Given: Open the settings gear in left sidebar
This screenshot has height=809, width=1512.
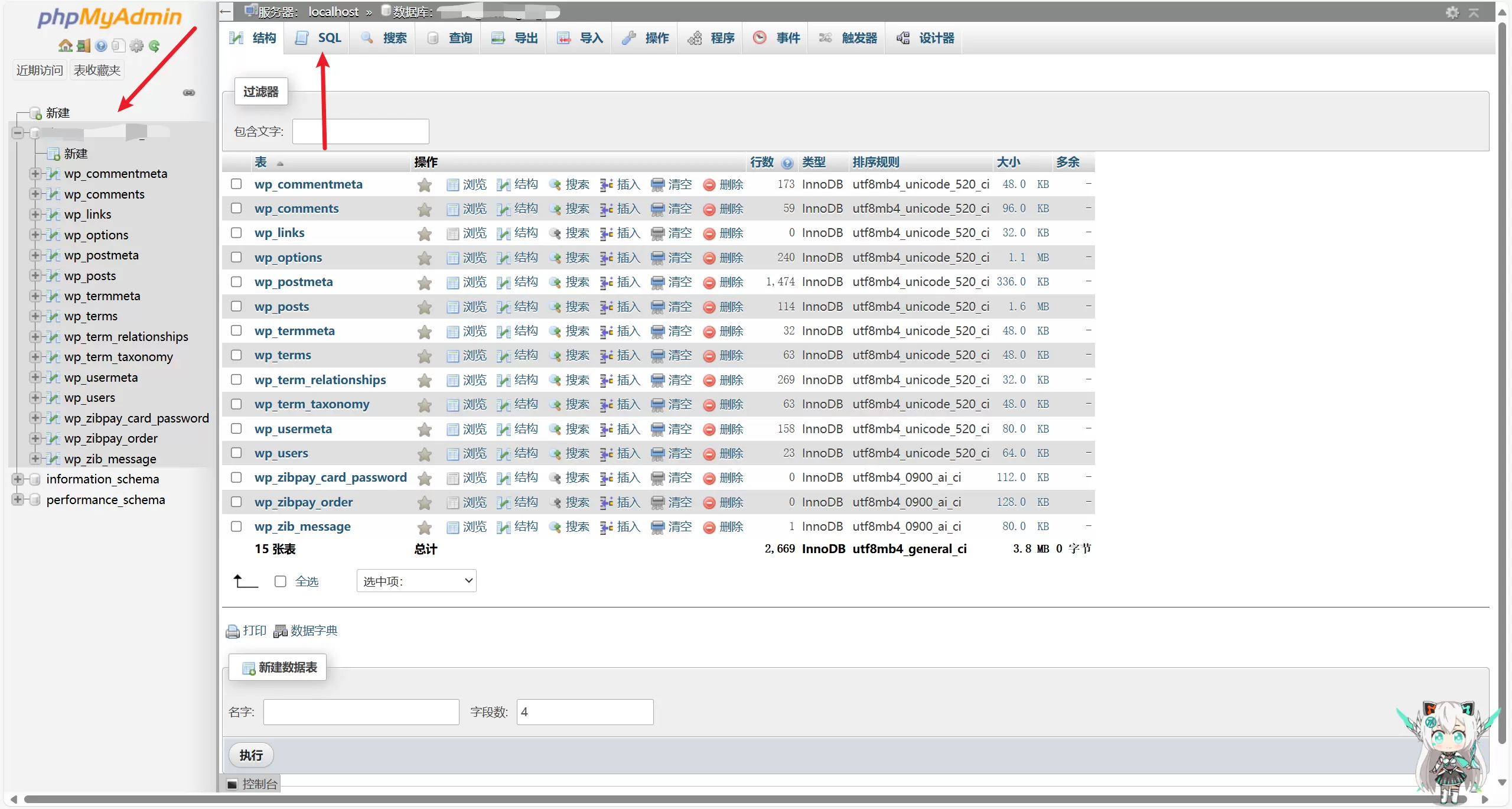Looking at the screenshot, I should pos(136,46).
